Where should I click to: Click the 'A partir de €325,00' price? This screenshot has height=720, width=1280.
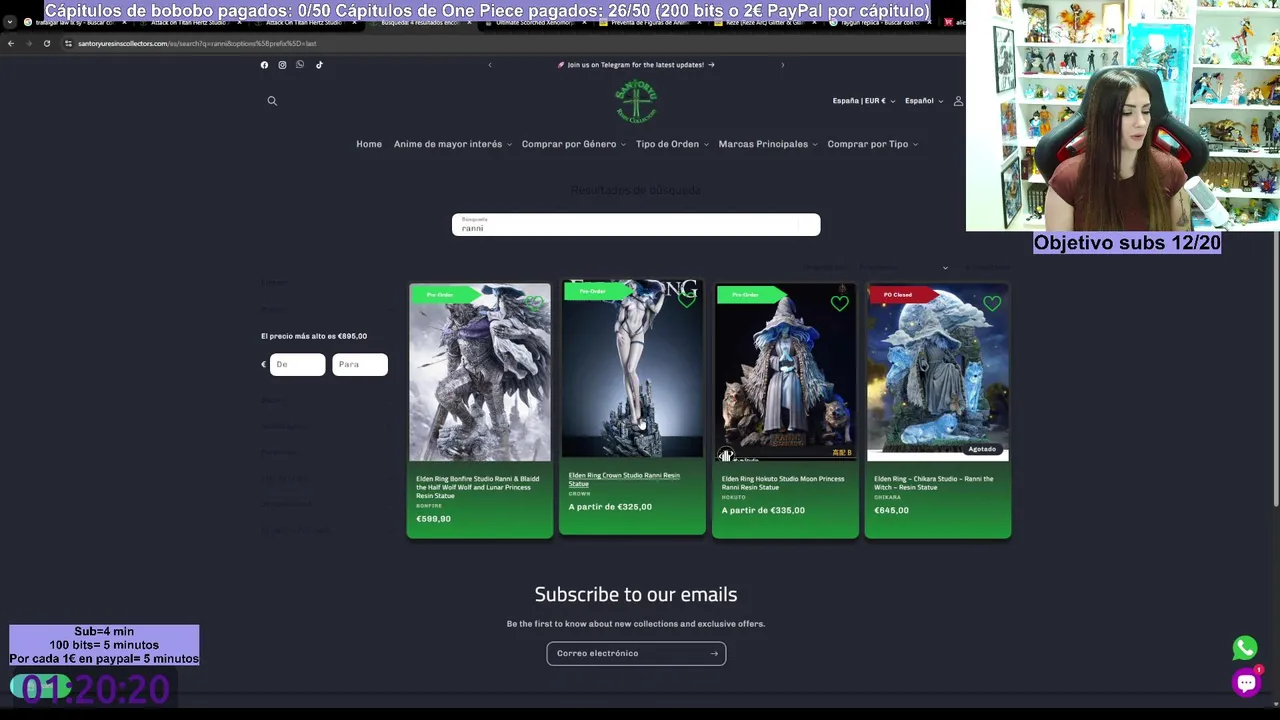(x=610, y=507)
